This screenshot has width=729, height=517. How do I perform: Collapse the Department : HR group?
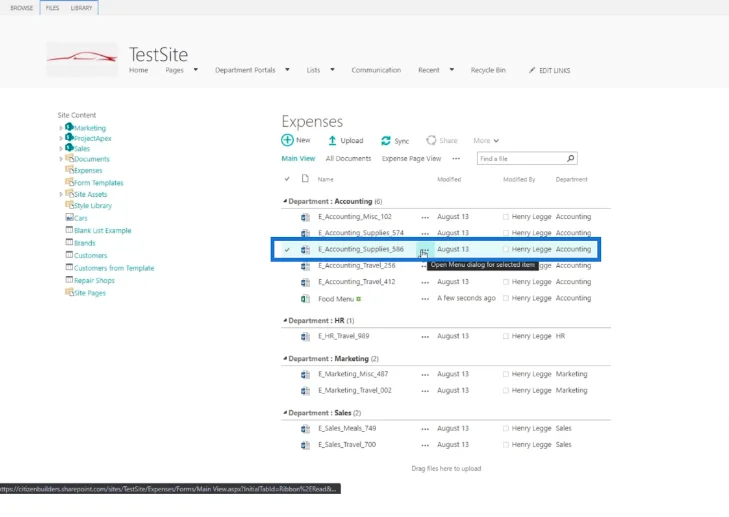click(285, 320)
